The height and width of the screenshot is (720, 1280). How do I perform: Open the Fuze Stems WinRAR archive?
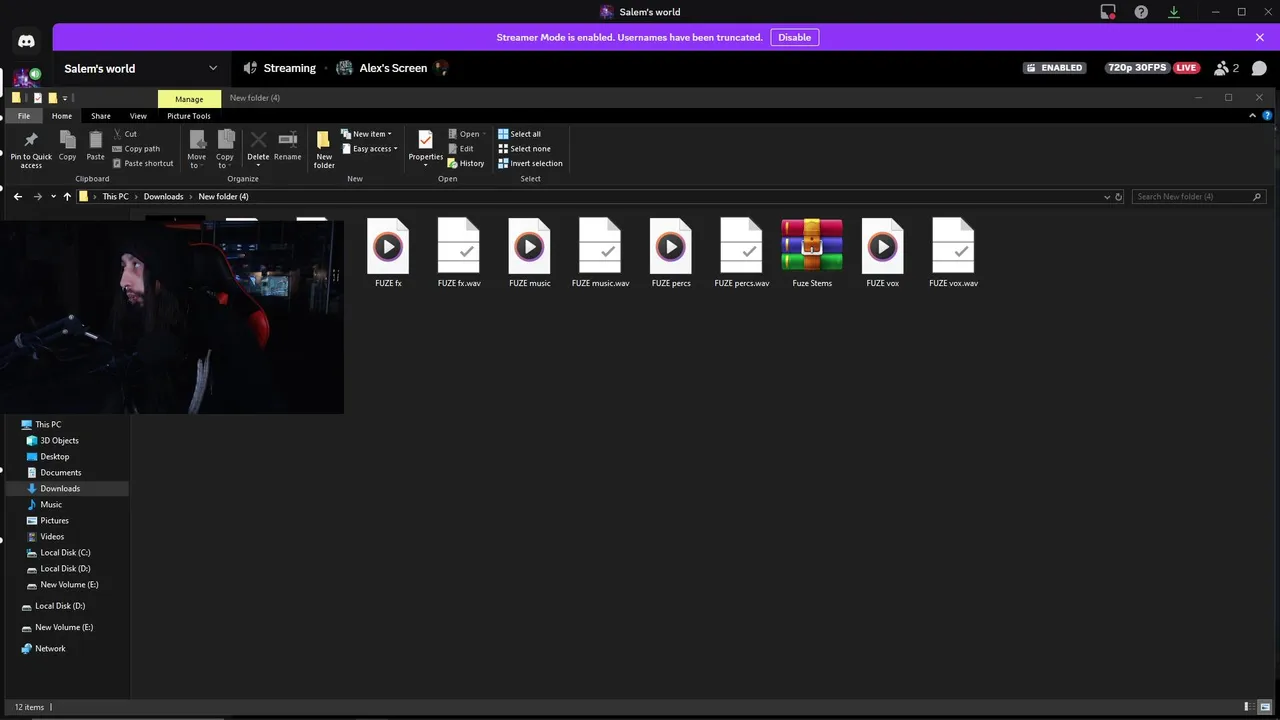tap(812, 253)
